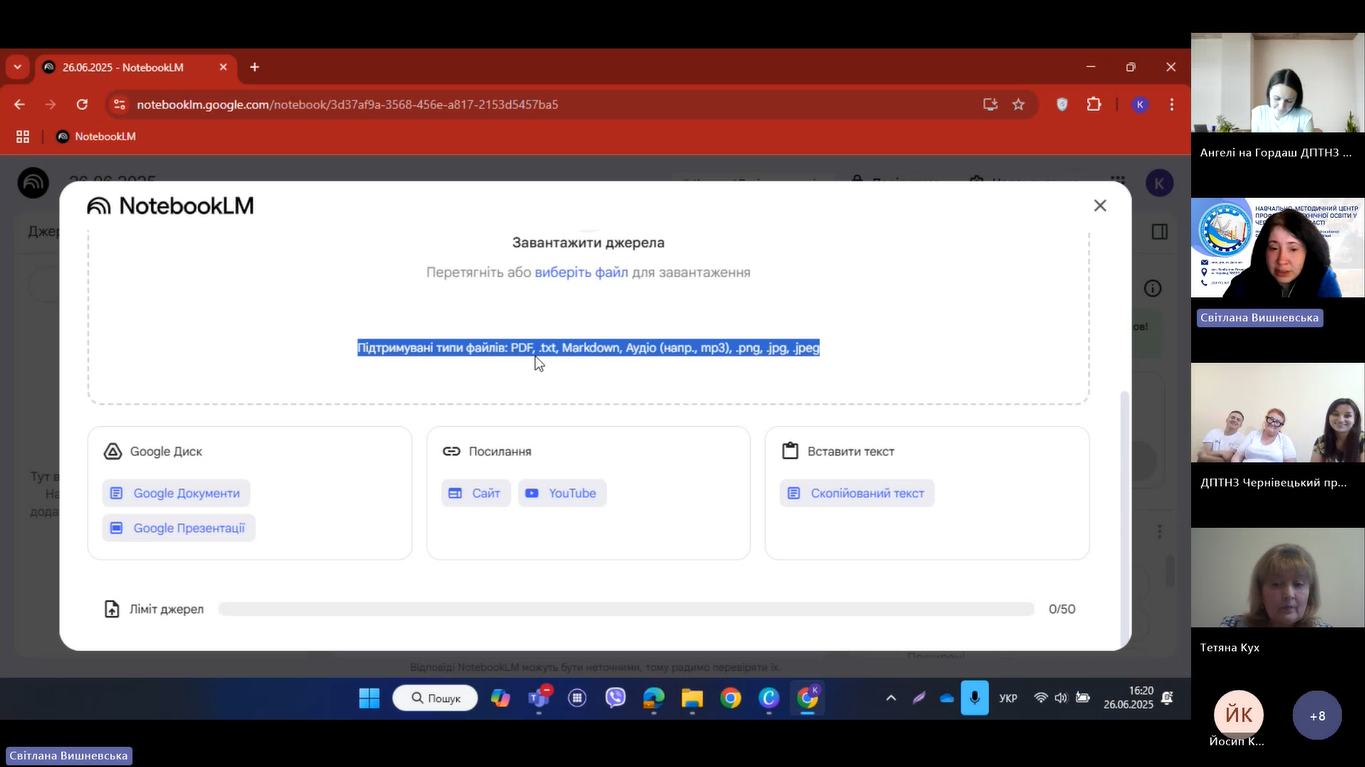
Task: Click the 'виберіть файл' upload link
Action: (x=581, y=272)
